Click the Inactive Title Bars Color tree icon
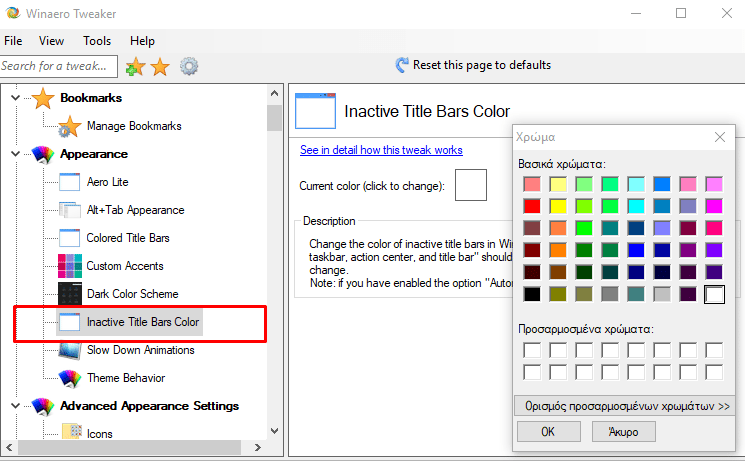Image resolution: width=745 pixels, height=461 pixels. (x=69, y=322)
